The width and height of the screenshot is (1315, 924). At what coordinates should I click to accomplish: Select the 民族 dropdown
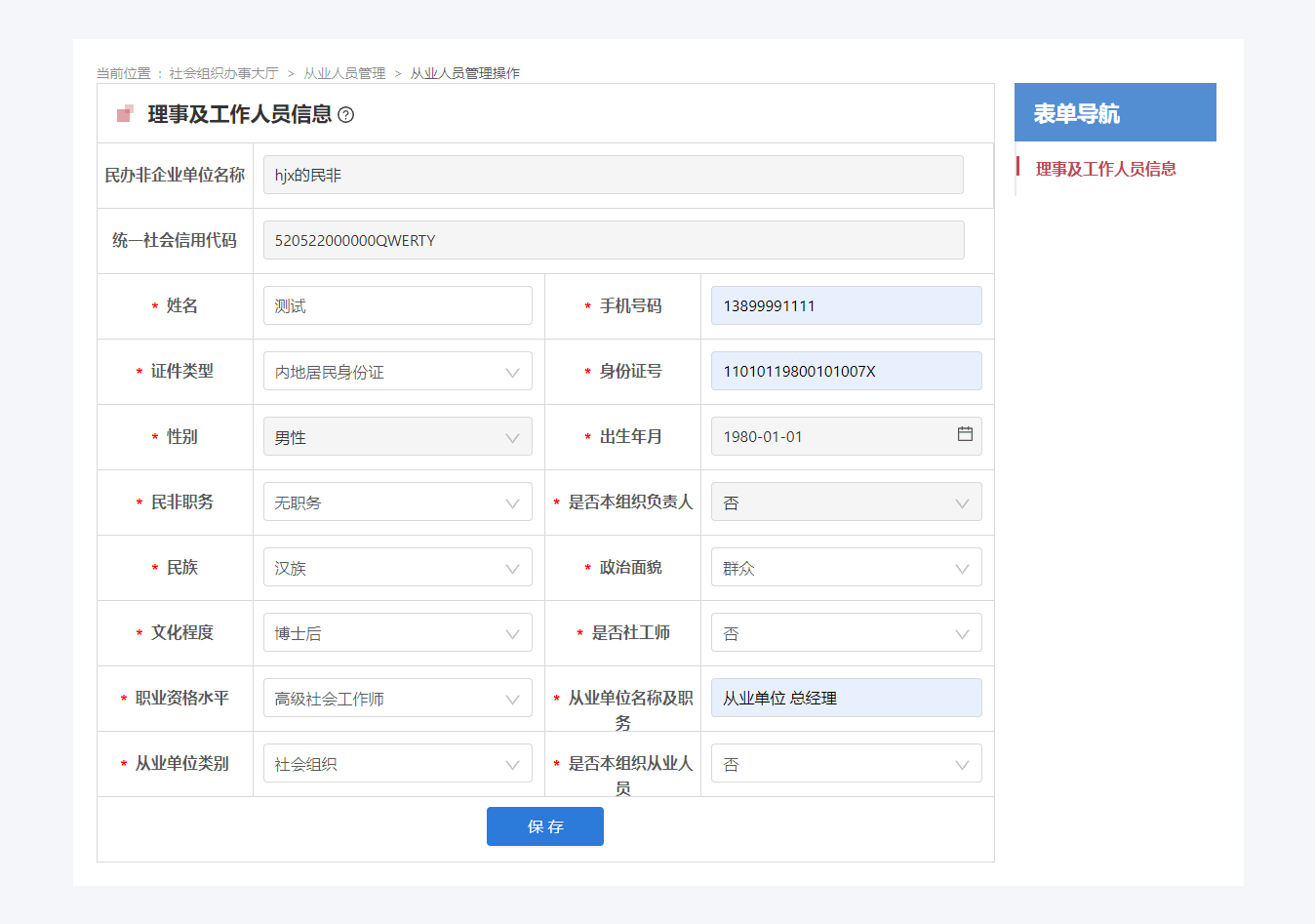click(x=397, y=568)
